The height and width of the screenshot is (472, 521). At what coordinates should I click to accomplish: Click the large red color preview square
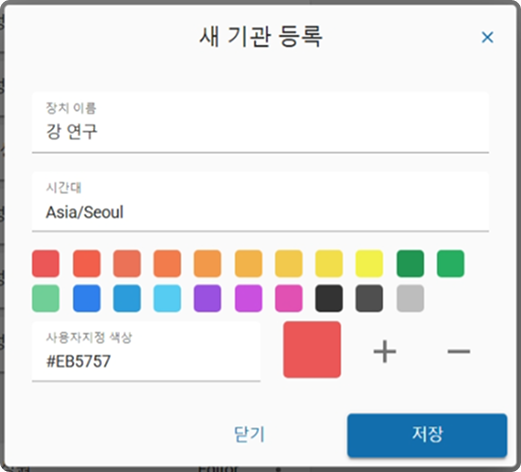(312, 350)
